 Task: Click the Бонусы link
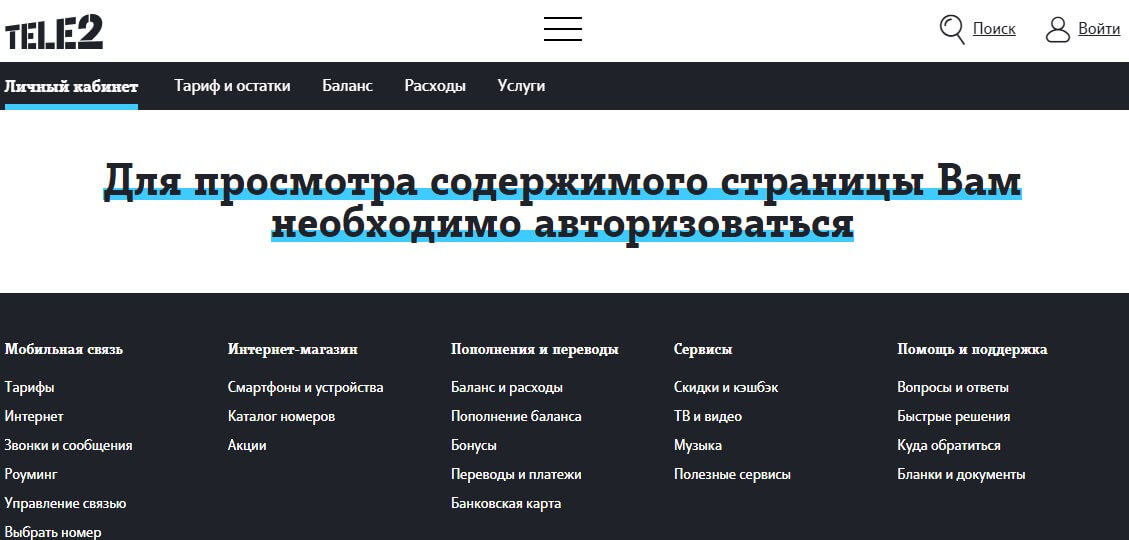pos(474,445)
